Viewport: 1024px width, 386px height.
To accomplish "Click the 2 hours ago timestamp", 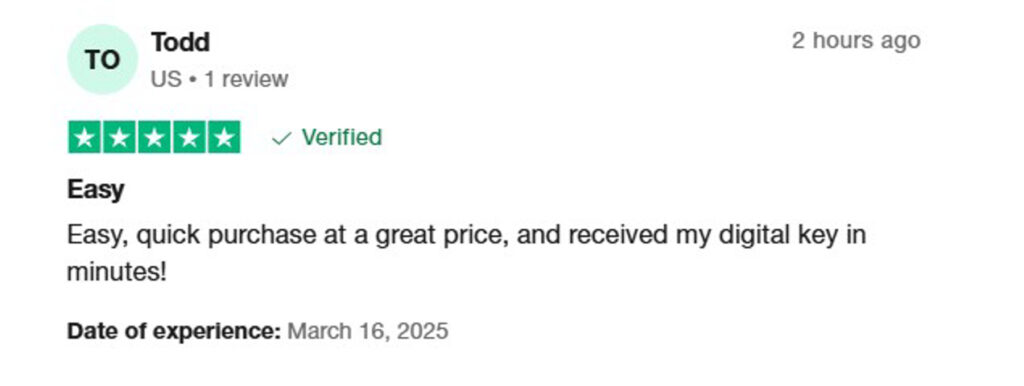I will click(856, 40).
